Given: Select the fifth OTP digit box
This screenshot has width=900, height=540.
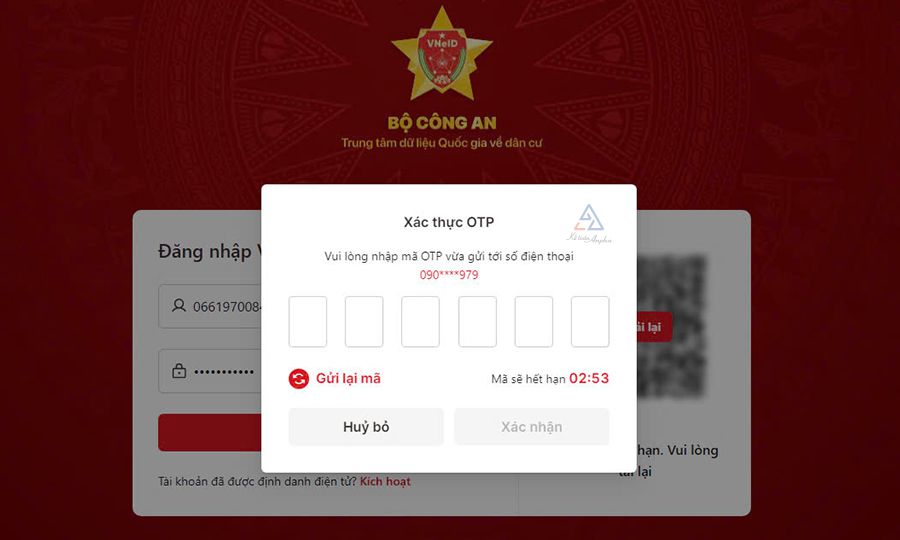Looking at the screenshot, I should [534, 322].
